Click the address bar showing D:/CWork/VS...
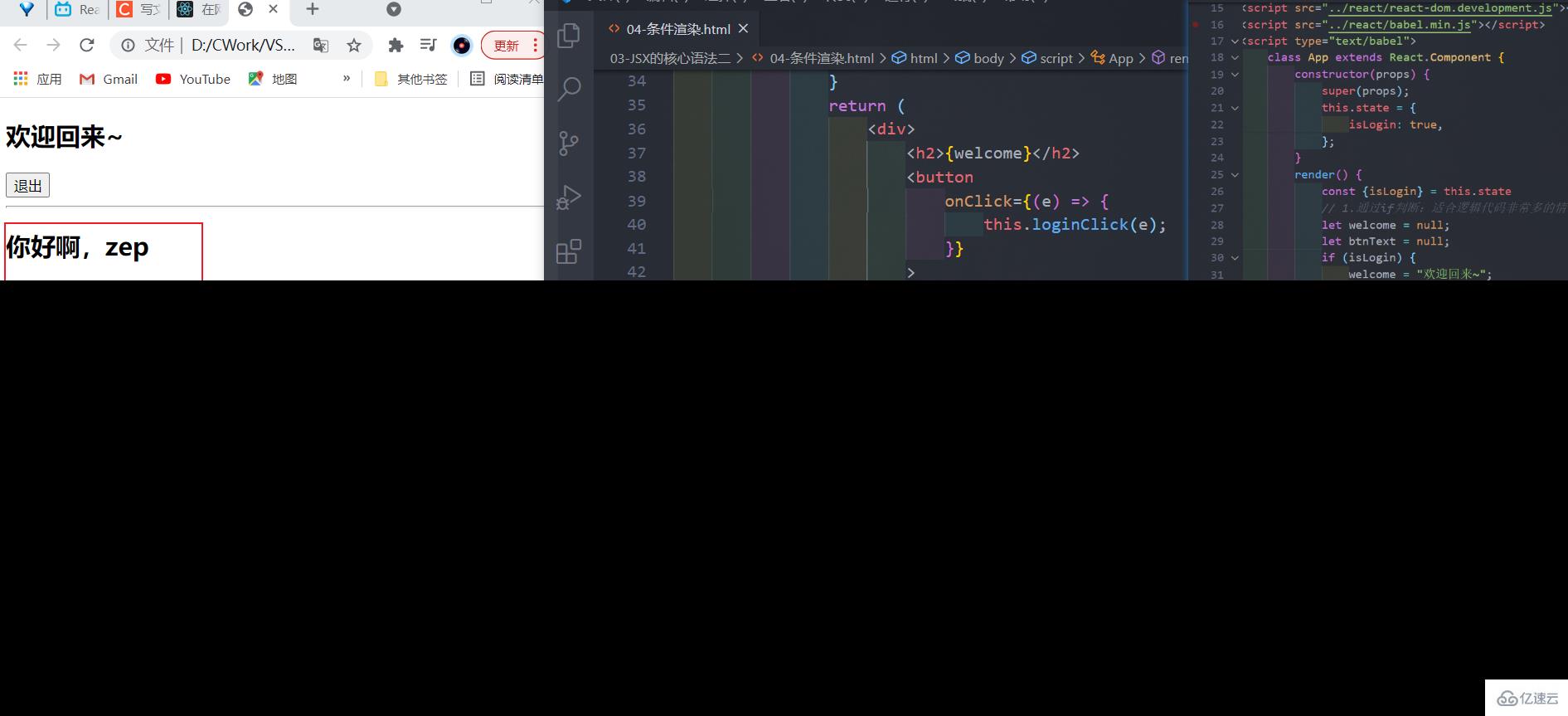Viewport: 1568px width, 716px height. pyautogui.click(x=243, y=45)
